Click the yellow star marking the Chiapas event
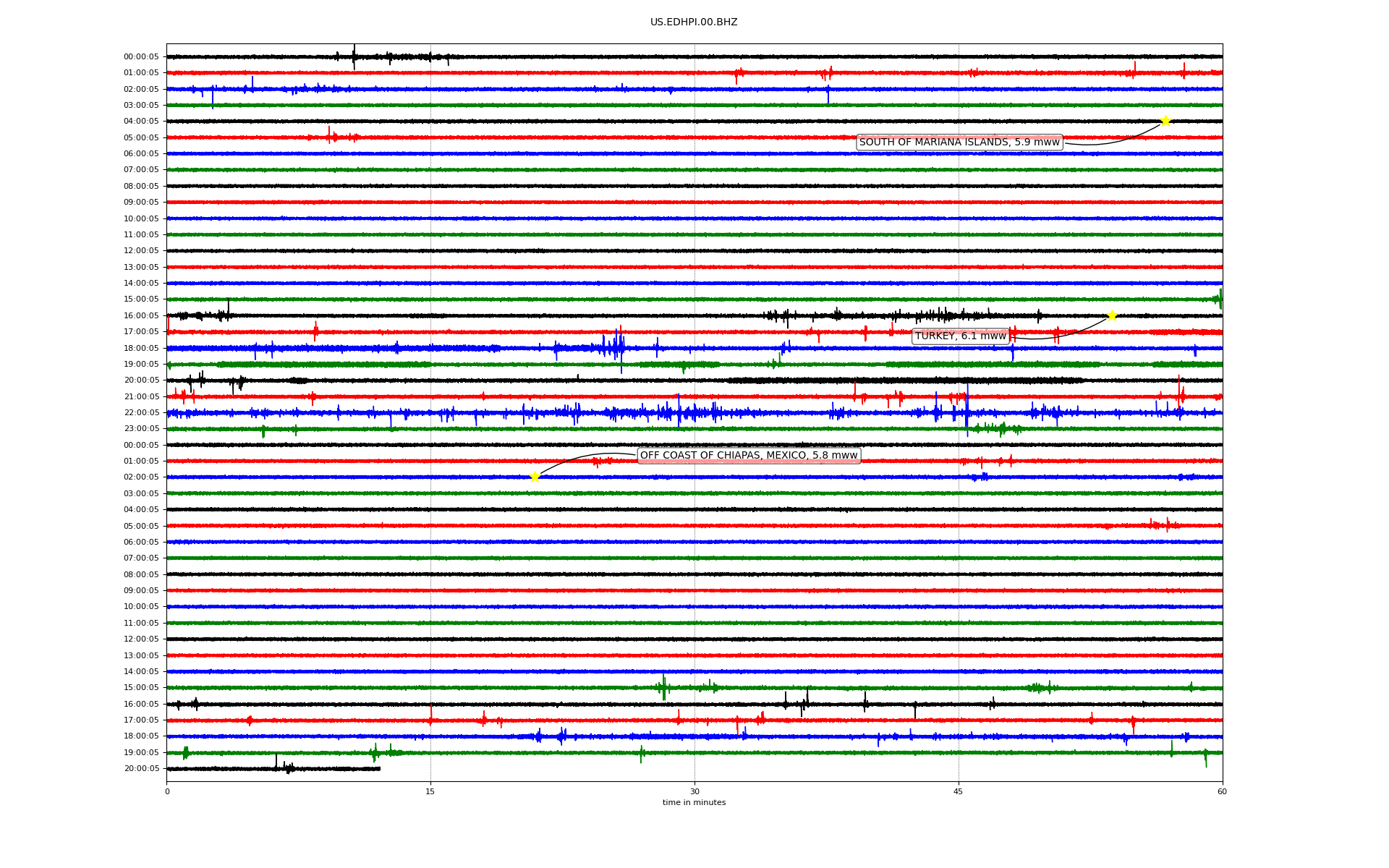 coord(535,477)
